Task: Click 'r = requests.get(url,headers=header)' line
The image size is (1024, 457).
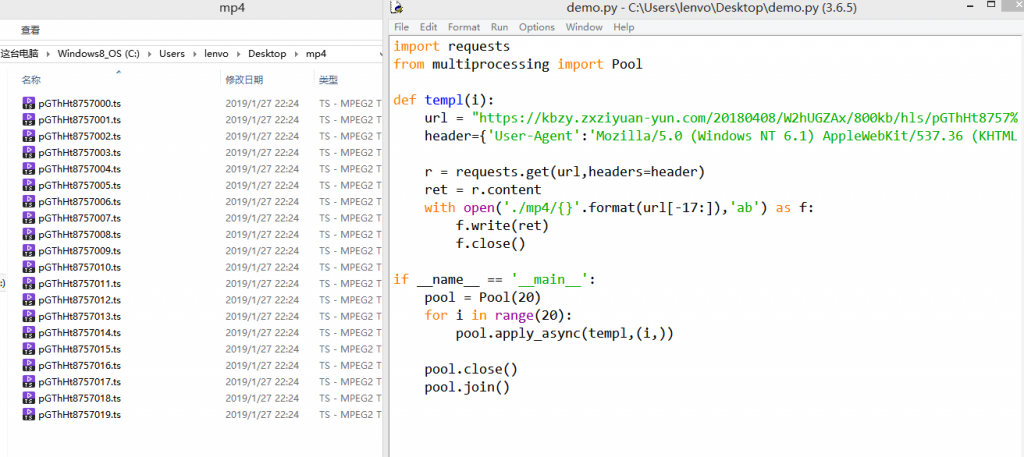Action: point(565,172)
